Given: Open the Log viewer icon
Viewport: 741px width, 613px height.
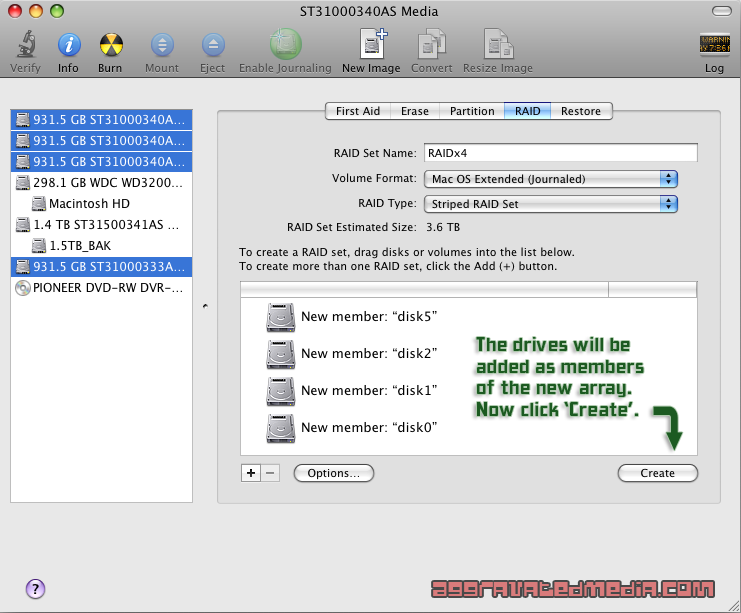Looking at the screenshot, I should pos(715,44).
